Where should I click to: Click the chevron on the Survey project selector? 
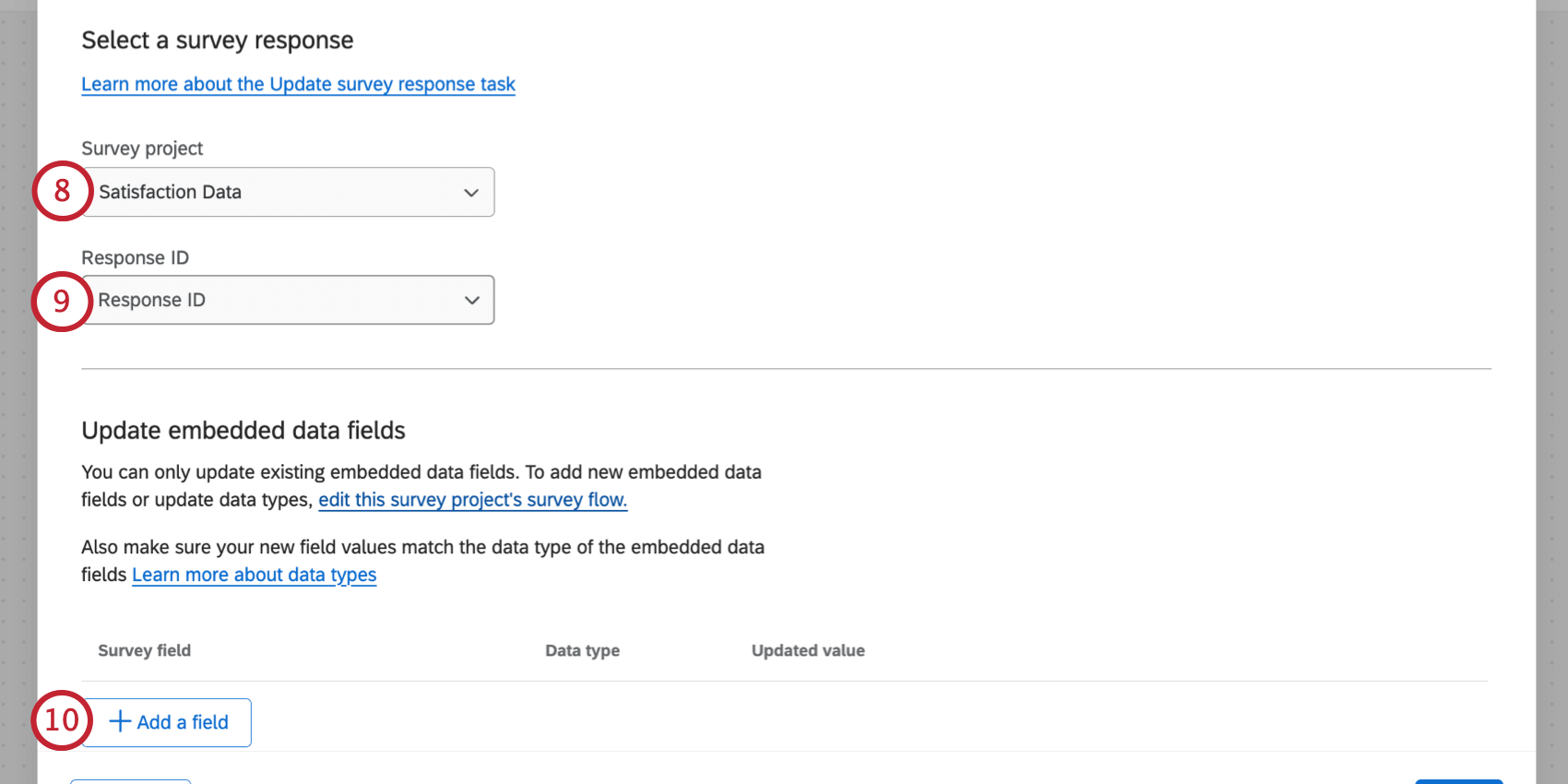(471, 192)
